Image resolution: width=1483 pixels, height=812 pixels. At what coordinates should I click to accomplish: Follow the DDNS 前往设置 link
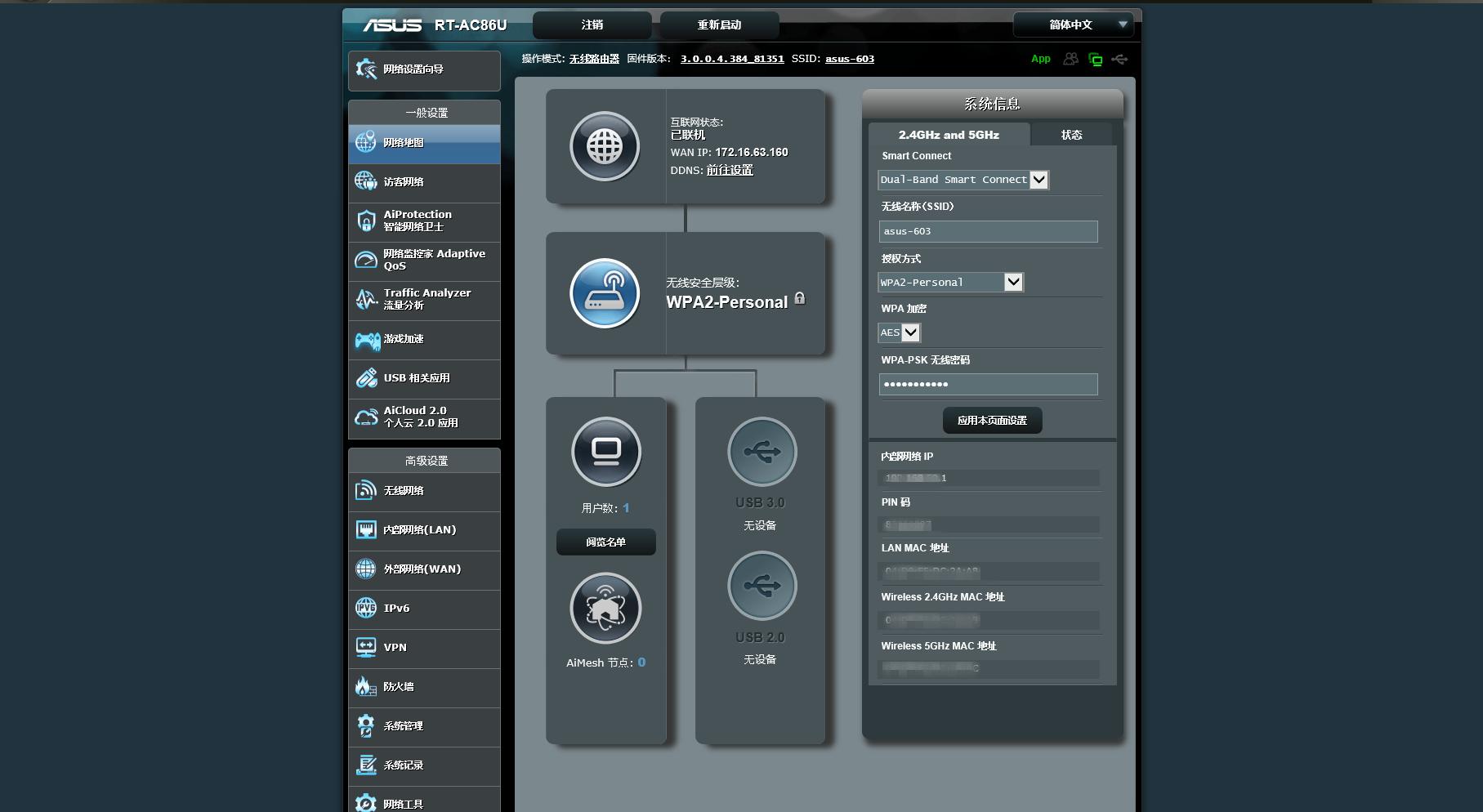(730, 170)
